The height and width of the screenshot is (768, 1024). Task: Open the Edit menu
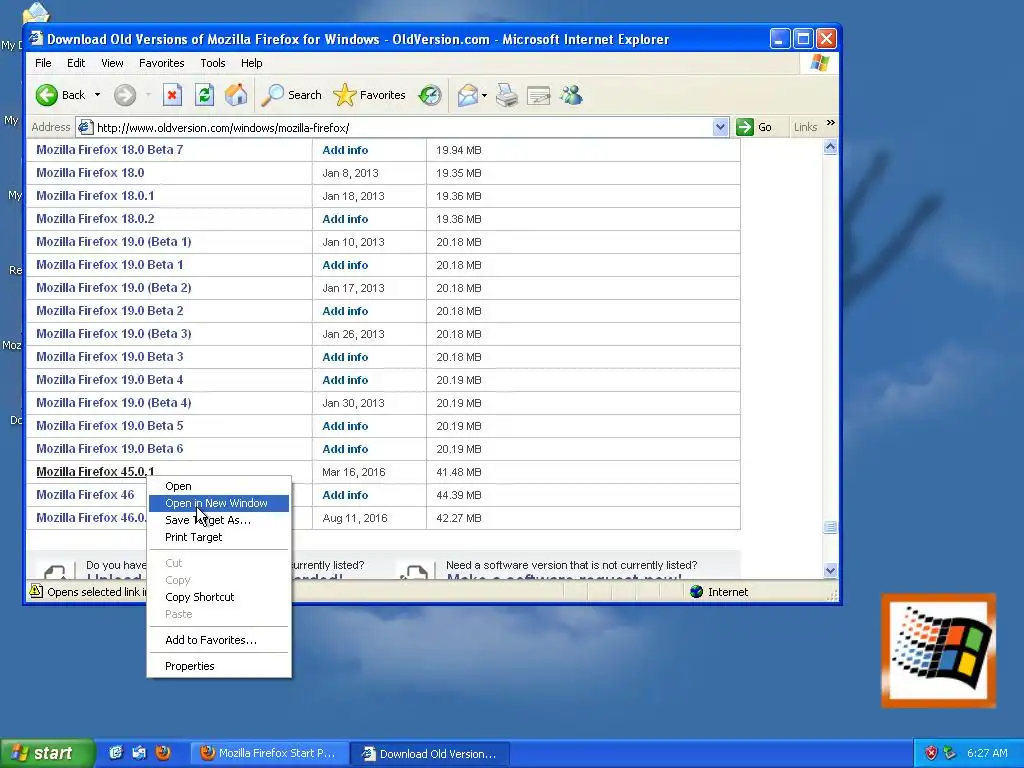(x=76, y=63)
